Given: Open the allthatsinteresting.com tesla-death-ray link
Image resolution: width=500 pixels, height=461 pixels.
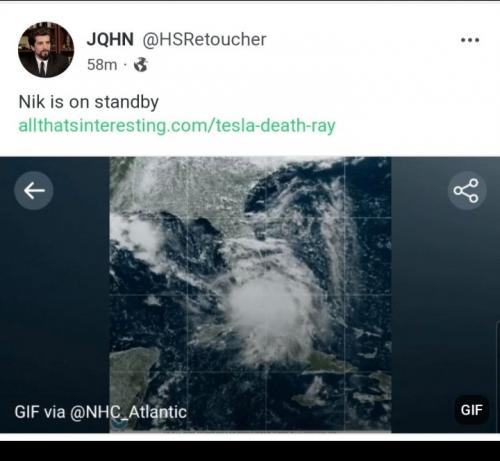Looking at the screenshot, I should (177, 126).
